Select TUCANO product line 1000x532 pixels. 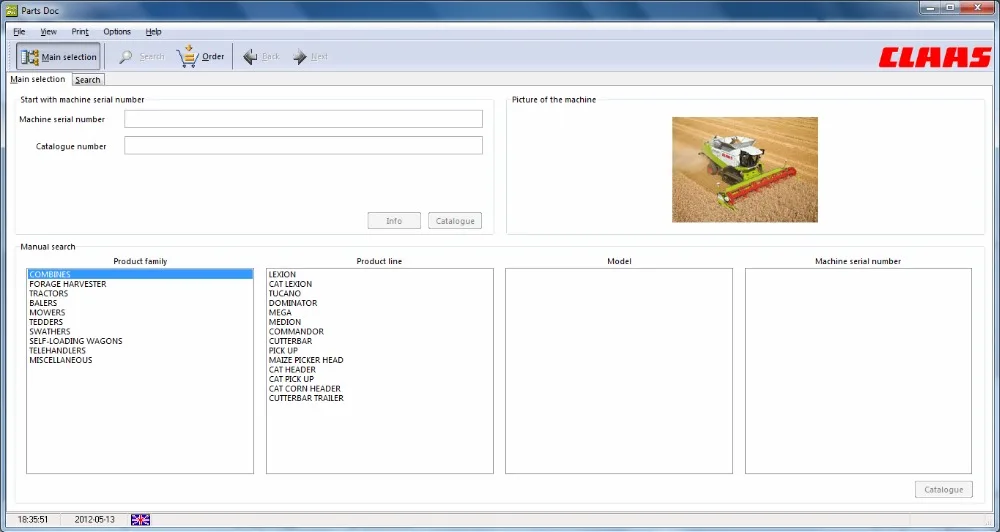[284, 293]
